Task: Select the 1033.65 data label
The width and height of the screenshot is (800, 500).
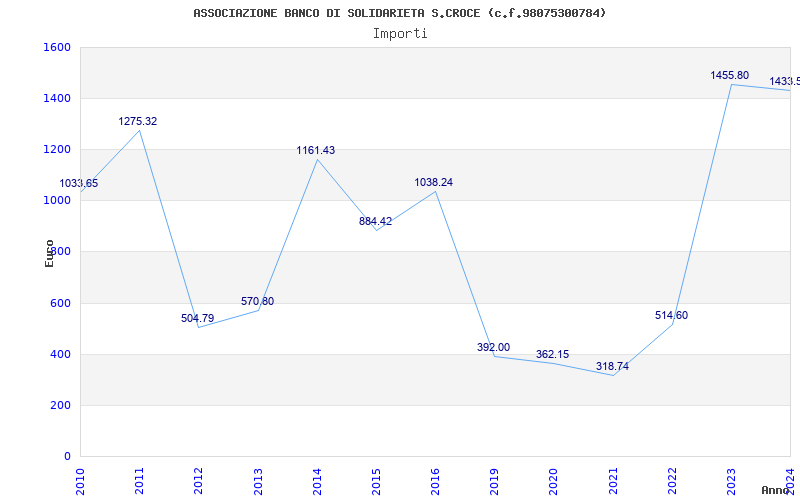Action: coord(79,184)
